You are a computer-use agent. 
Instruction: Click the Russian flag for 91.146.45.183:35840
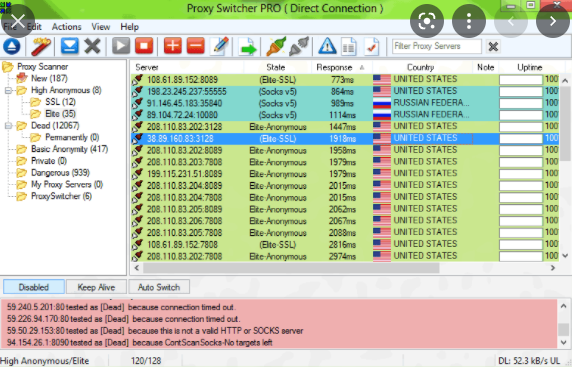[x=382, y=103]
